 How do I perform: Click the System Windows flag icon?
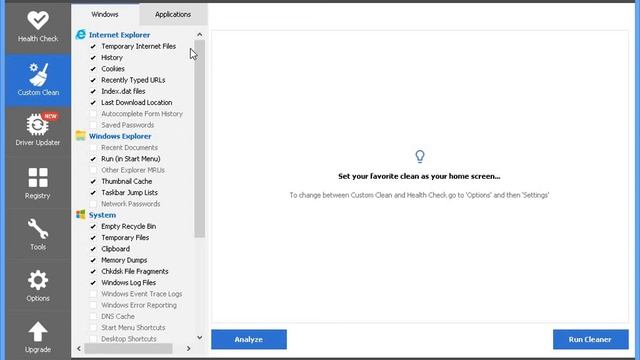80,215
